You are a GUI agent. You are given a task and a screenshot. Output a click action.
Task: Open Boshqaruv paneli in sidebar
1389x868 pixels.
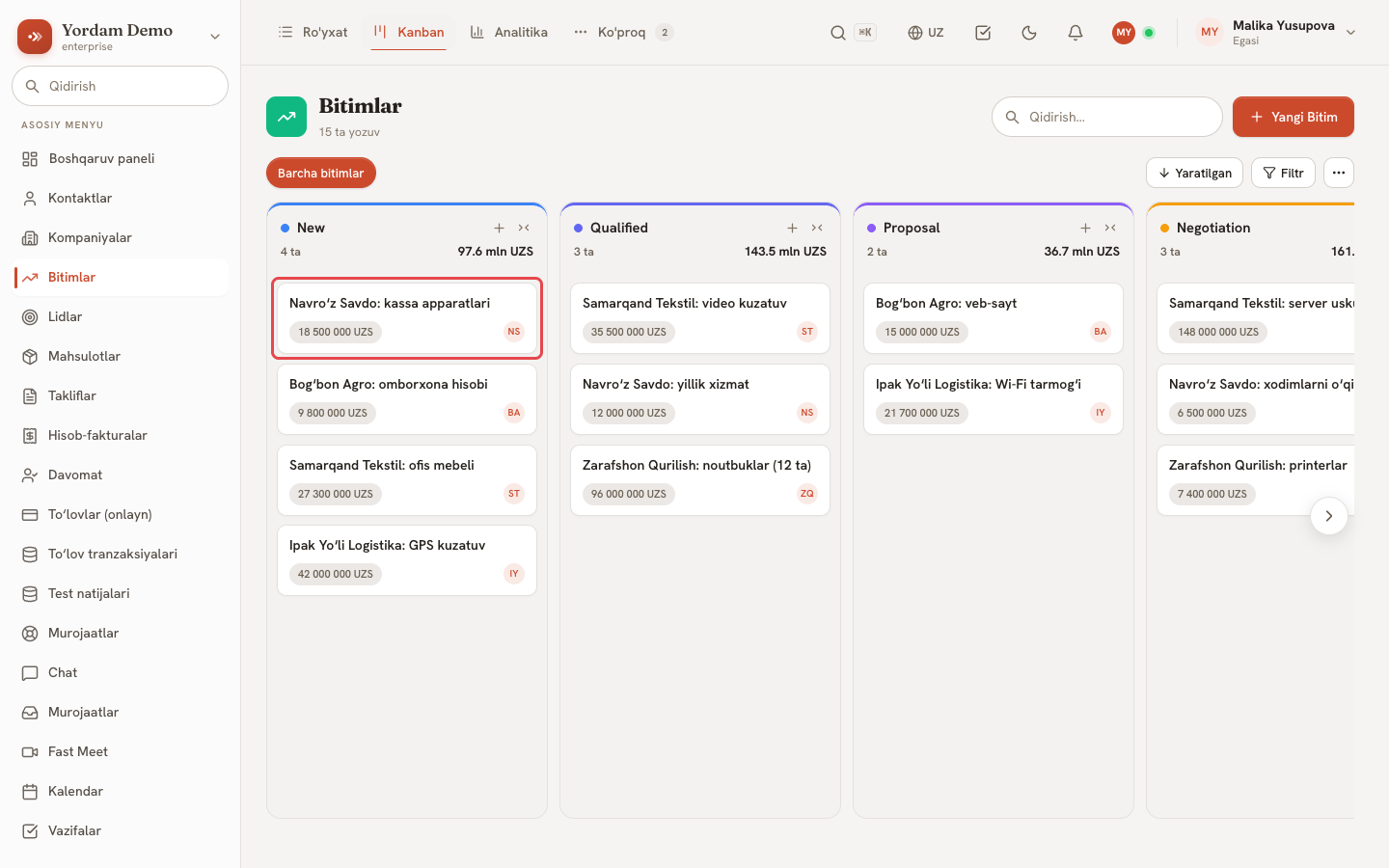(120, 158)
